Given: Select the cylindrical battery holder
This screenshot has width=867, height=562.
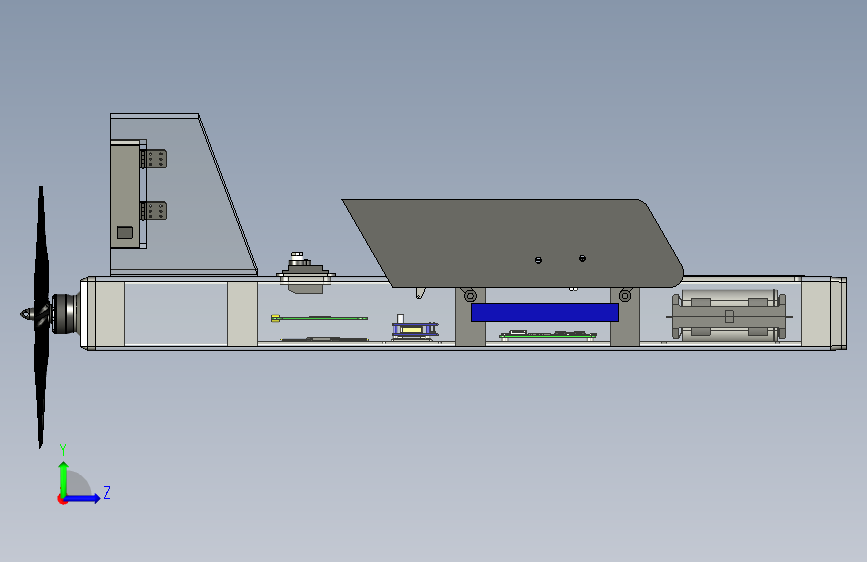Looking at the screenshot, I should click(x=729, y=315).
